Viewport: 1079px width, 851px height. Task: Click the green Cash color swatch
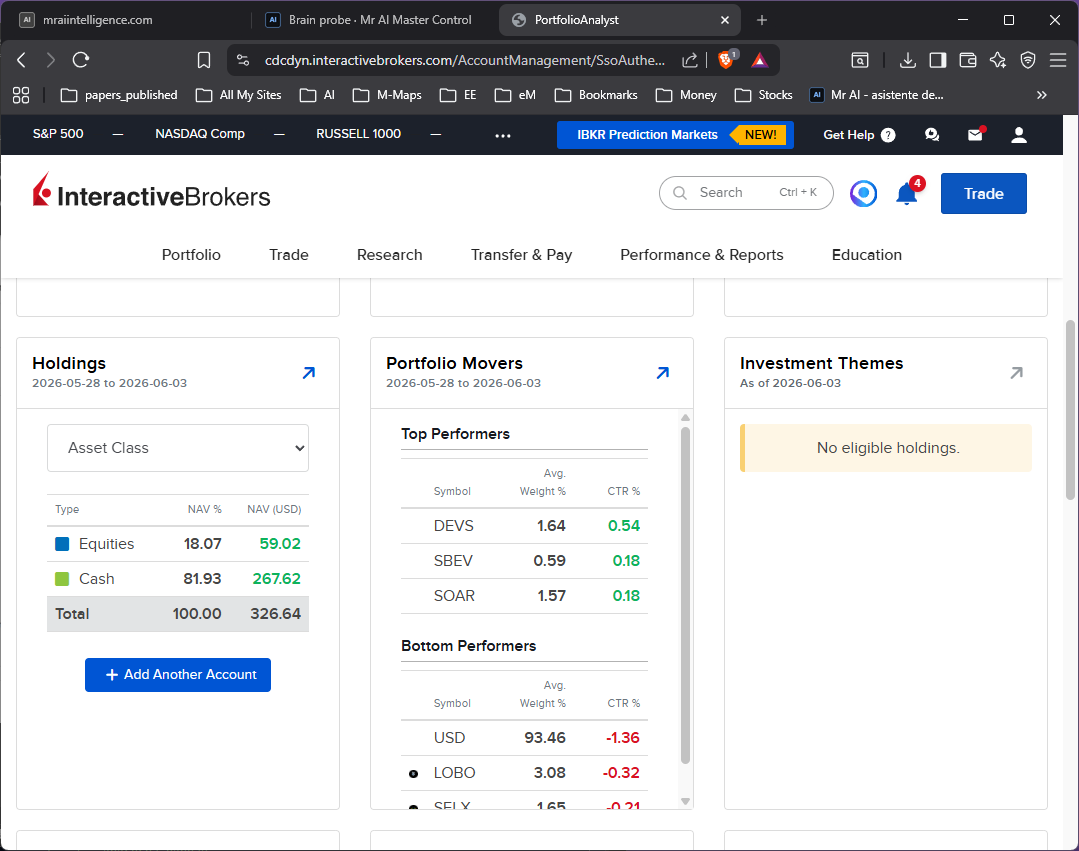pos(62,579)
